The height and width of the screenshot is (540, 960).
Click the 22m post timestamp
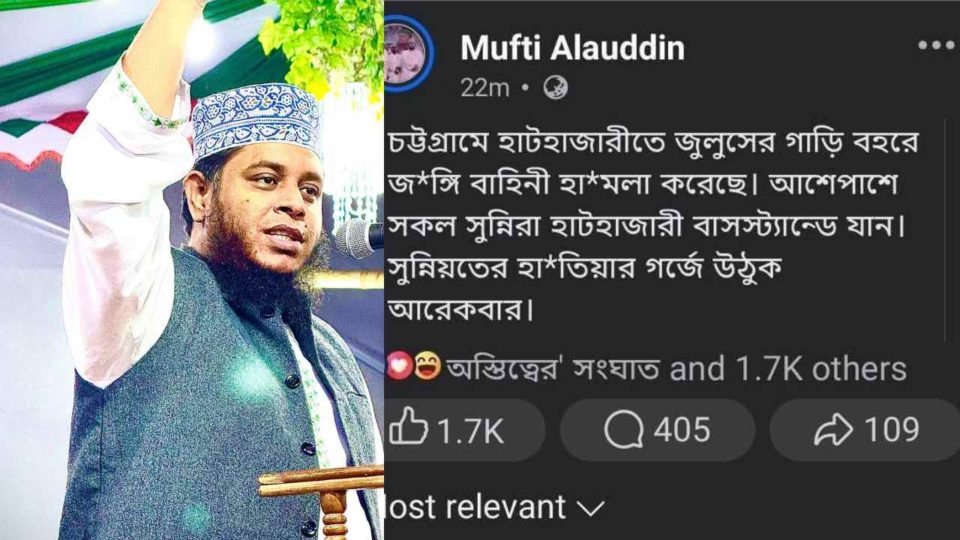485,88
